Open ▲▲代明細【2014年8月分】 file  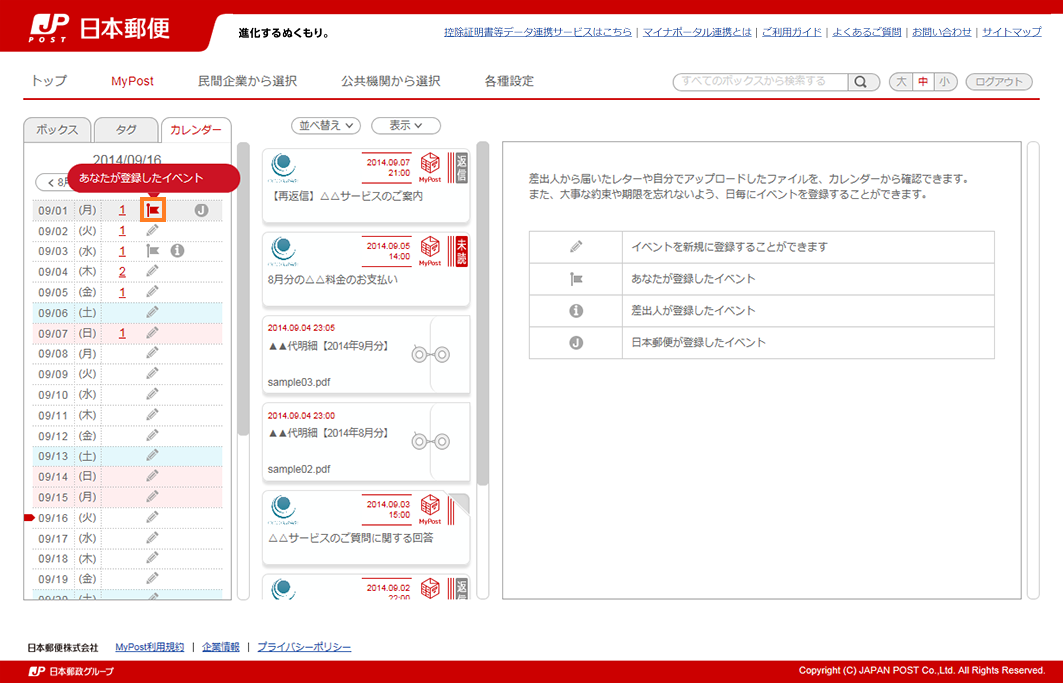point(365,442)
